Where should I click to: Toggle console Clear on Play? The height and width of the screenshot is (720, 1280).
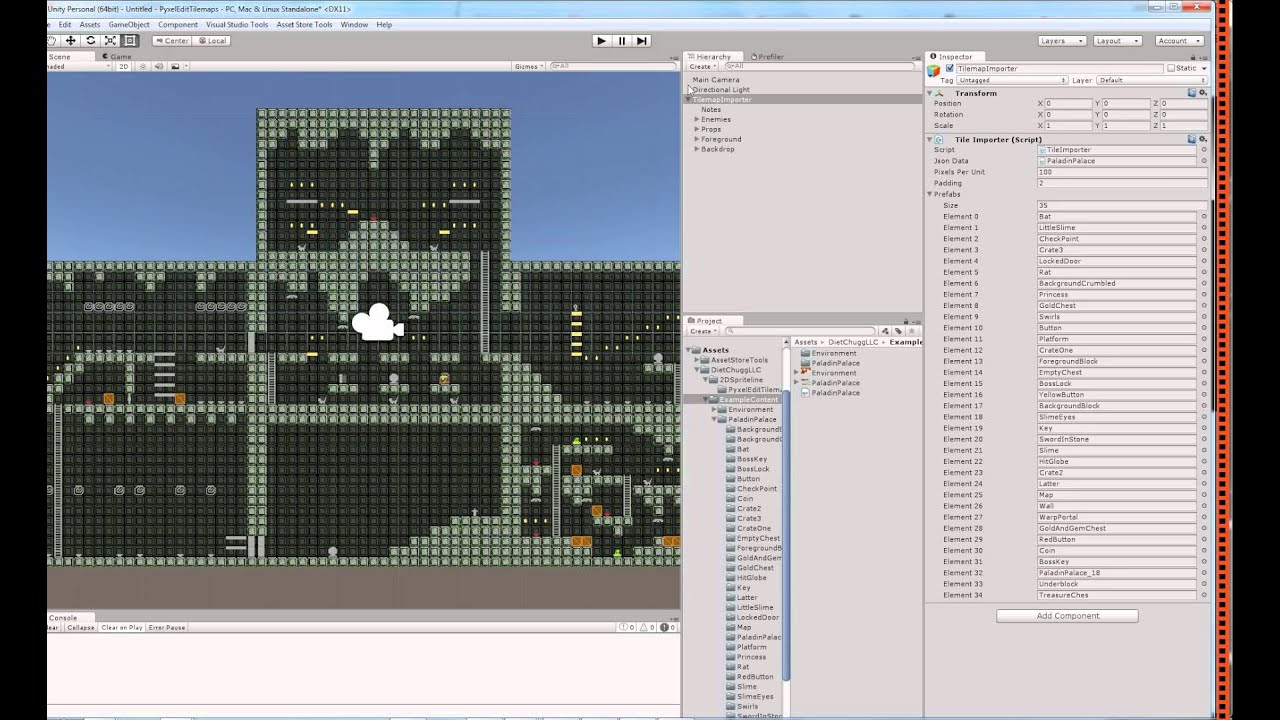122,628
